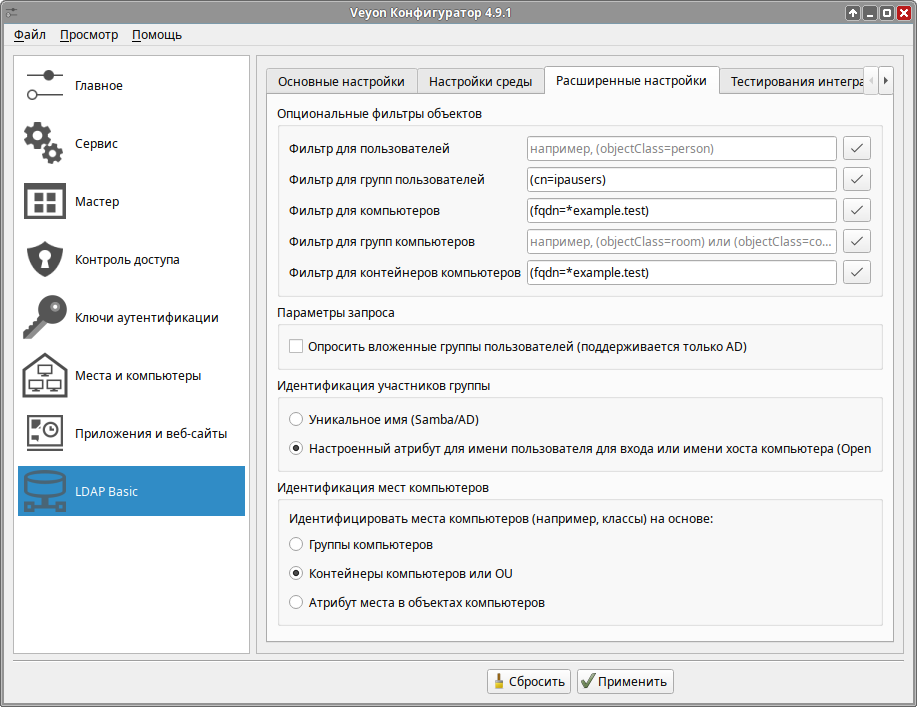Image resolution: width=917 pixels, height=707 pixels.
Task: Test the user groups filter checkmark
Action: 857,180
